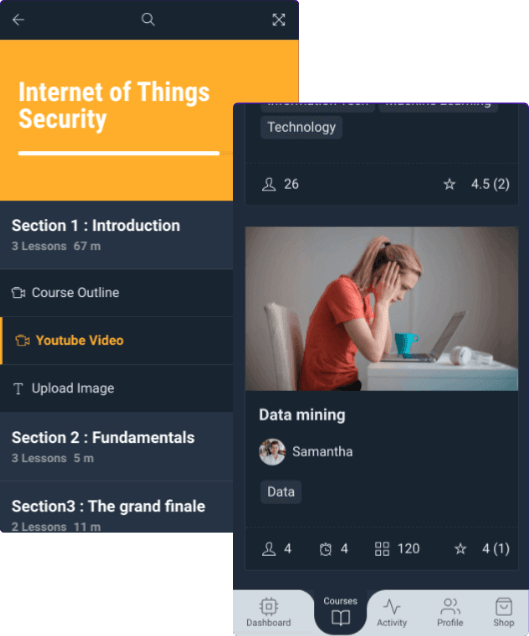
Task: Open search with magnifier icon
Action: click(148, 19)
